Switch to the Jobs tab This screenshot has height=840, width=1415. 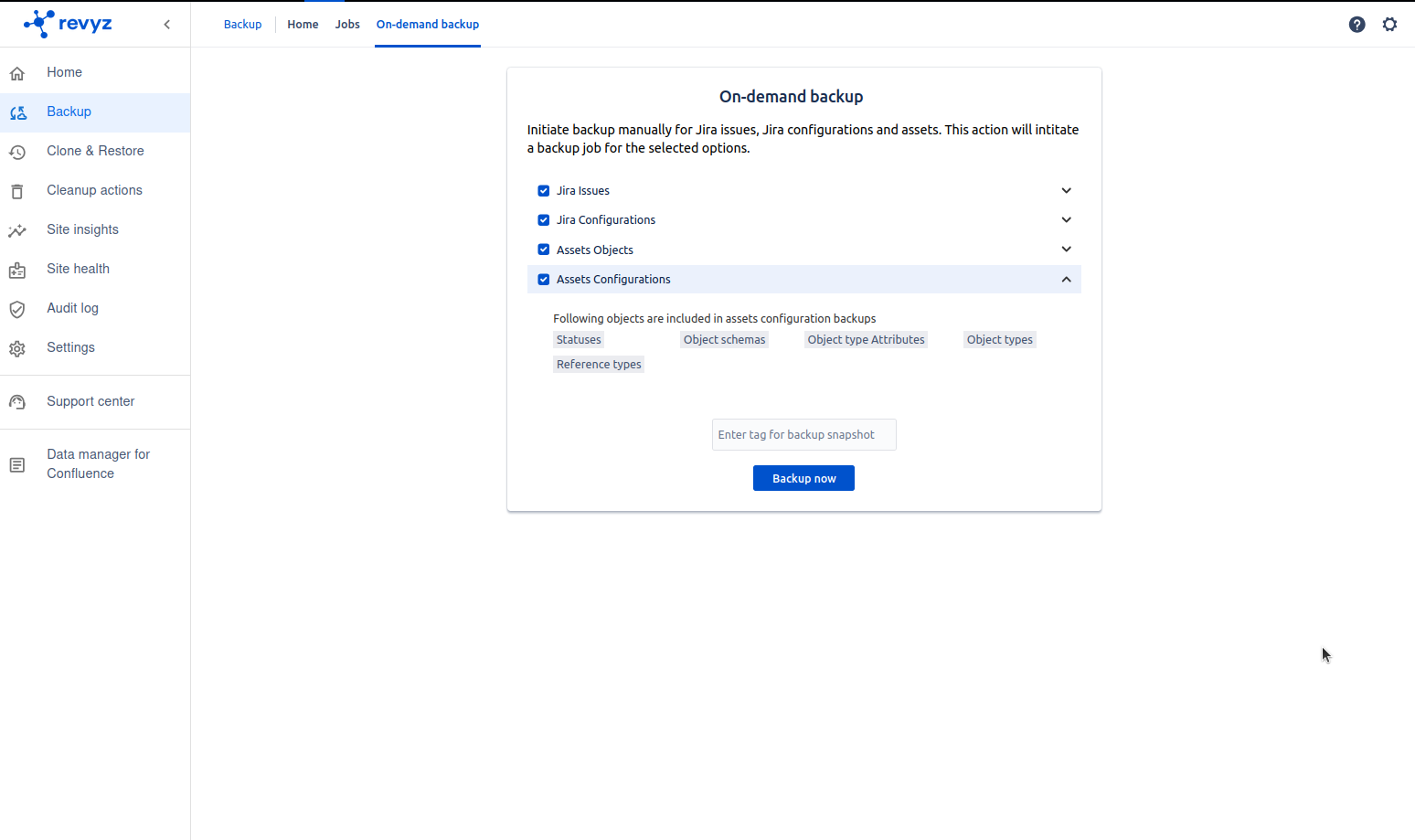click(347, 25)
